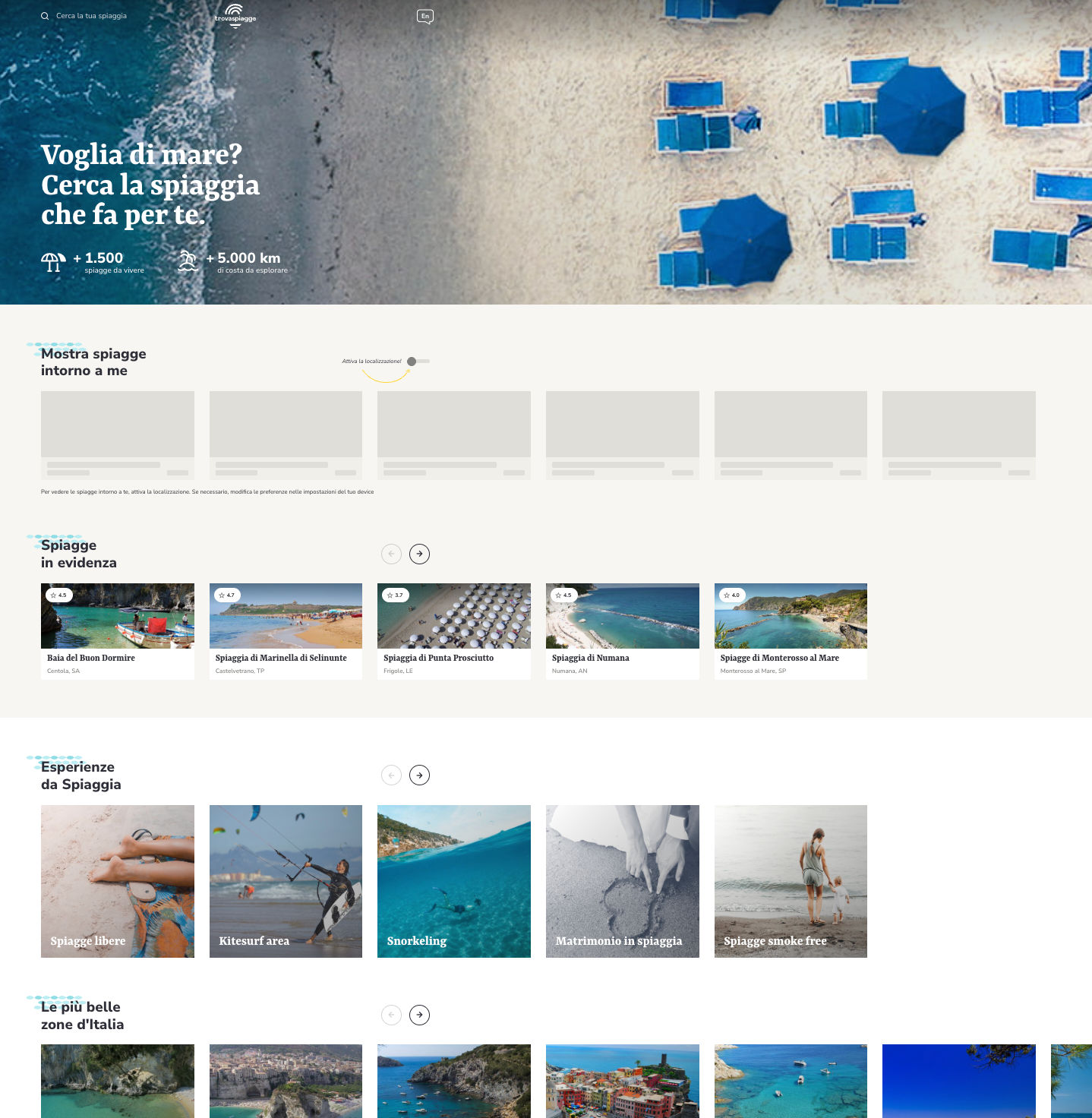Select the Matrimonio in spiaggia tile
The width and height of the screenshot is (1092, 1118).
click(623, 881)
